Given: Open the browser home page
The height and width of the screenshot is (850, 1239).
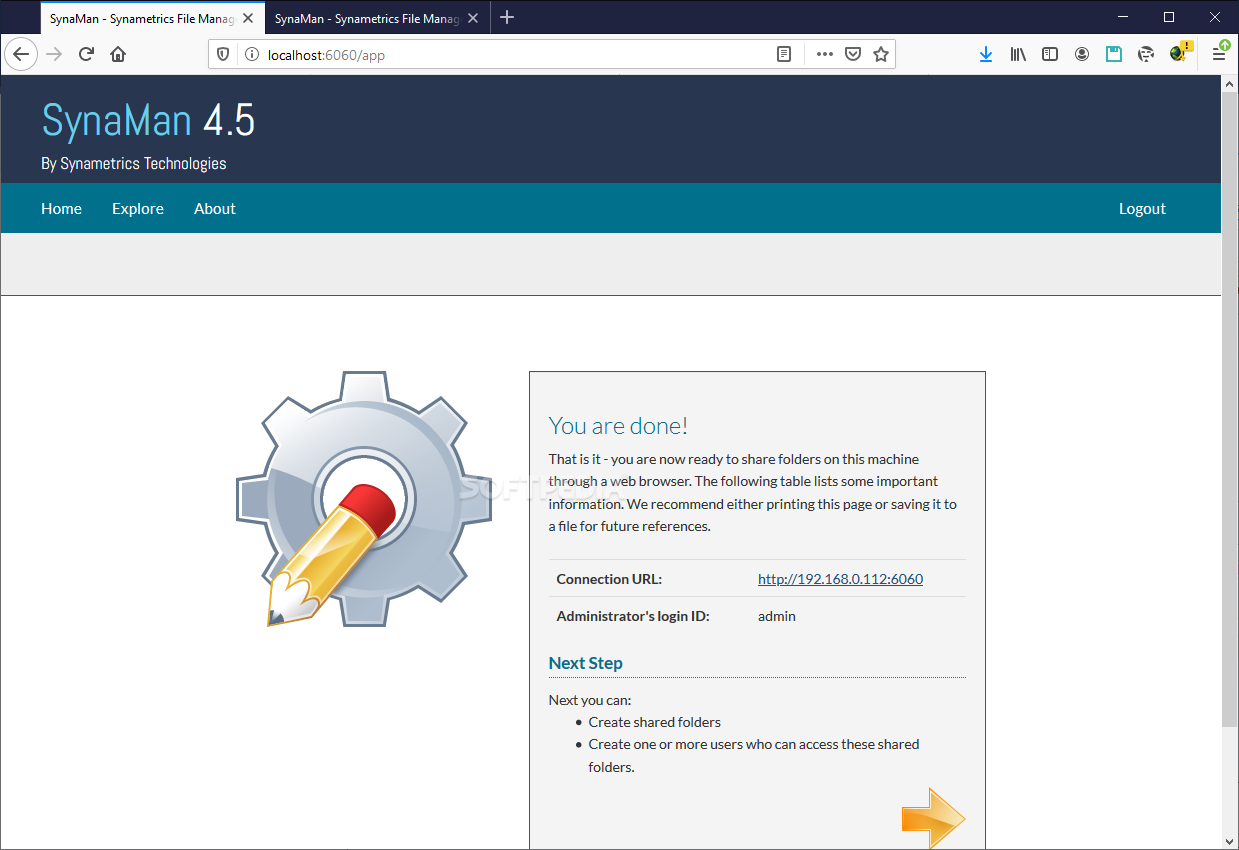Looking at the screenshot, I should coord(118,54).
